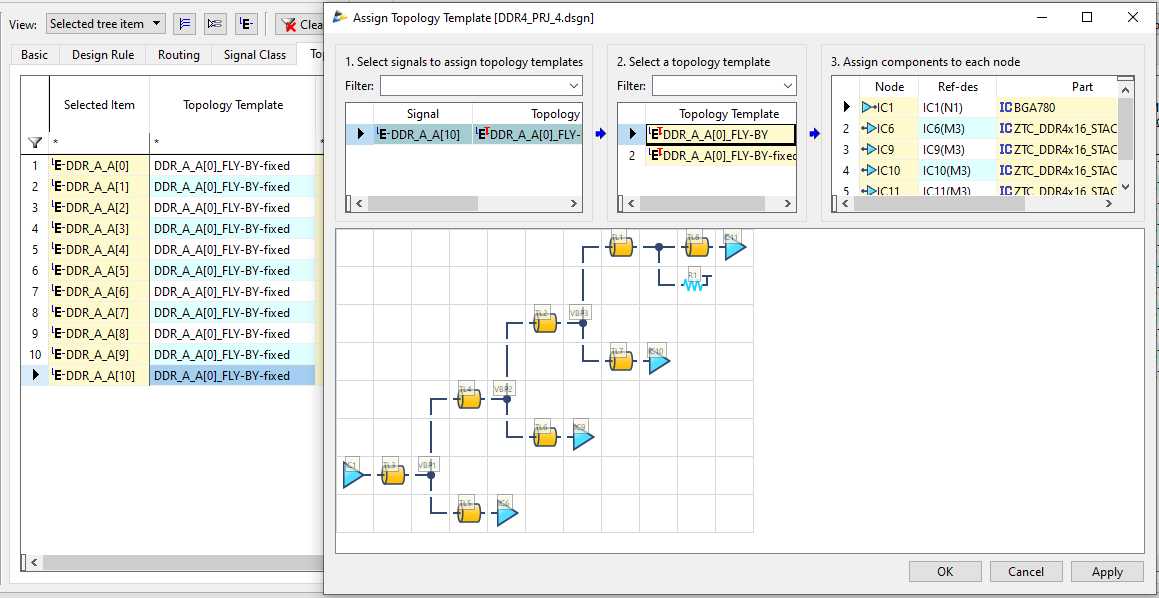Click the receiver IC40 triangle icon
This screenshot has width=1159, height=598.
(656, 362)
